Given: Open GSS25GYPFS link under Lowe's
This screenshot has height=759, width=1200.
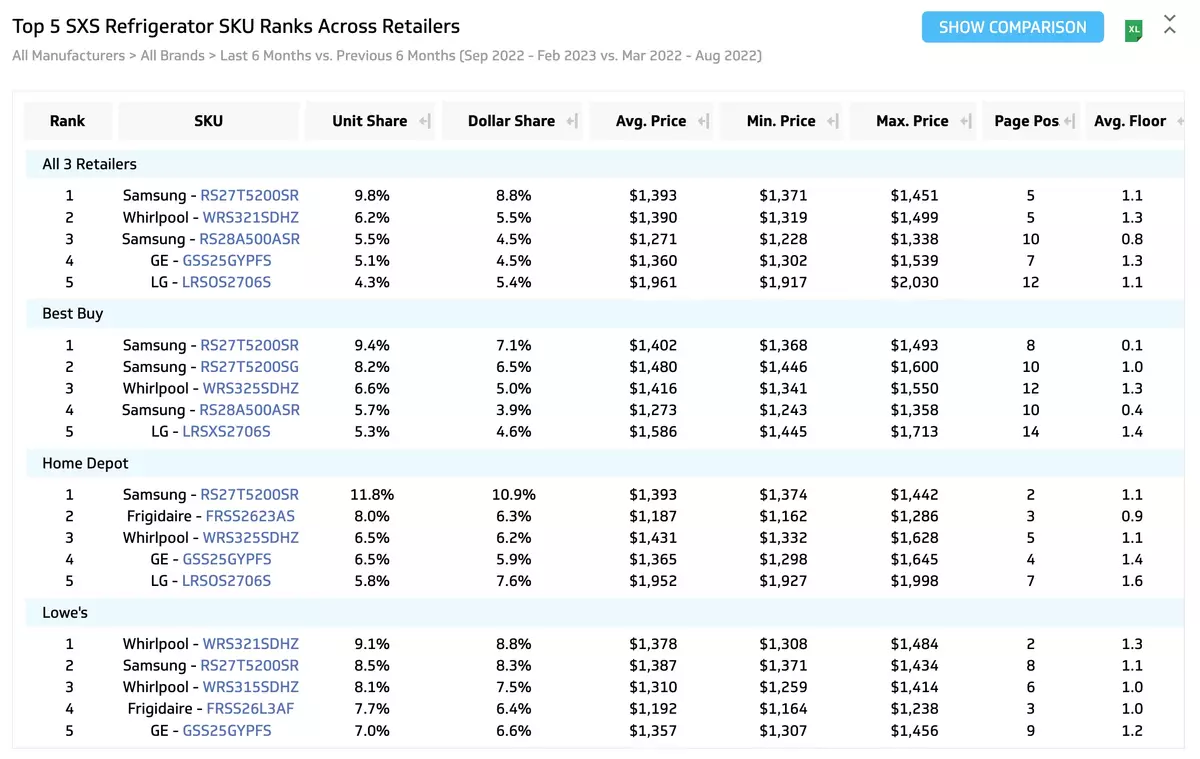Looking at the screenshot, I should 227,730.
